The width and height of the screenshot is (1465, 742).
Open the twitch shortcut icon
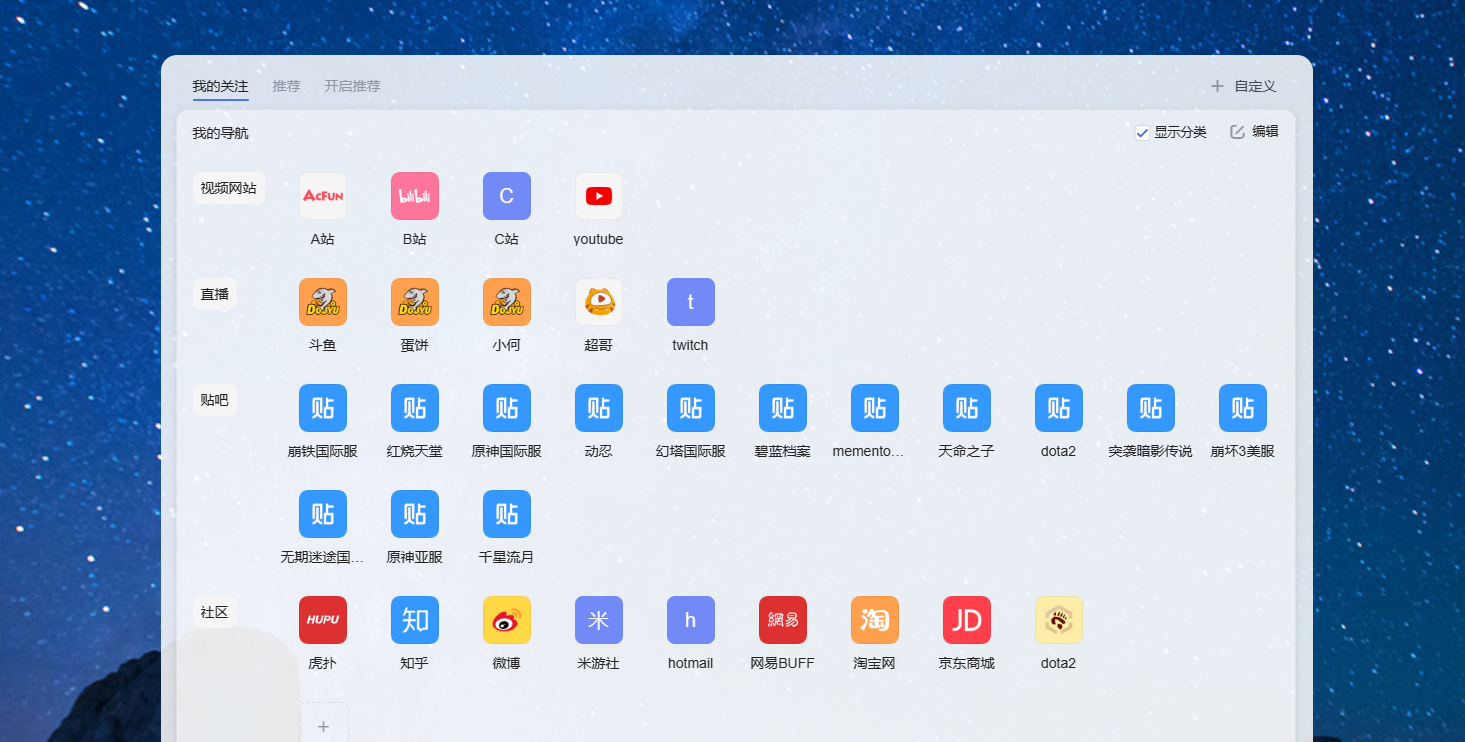691,302
